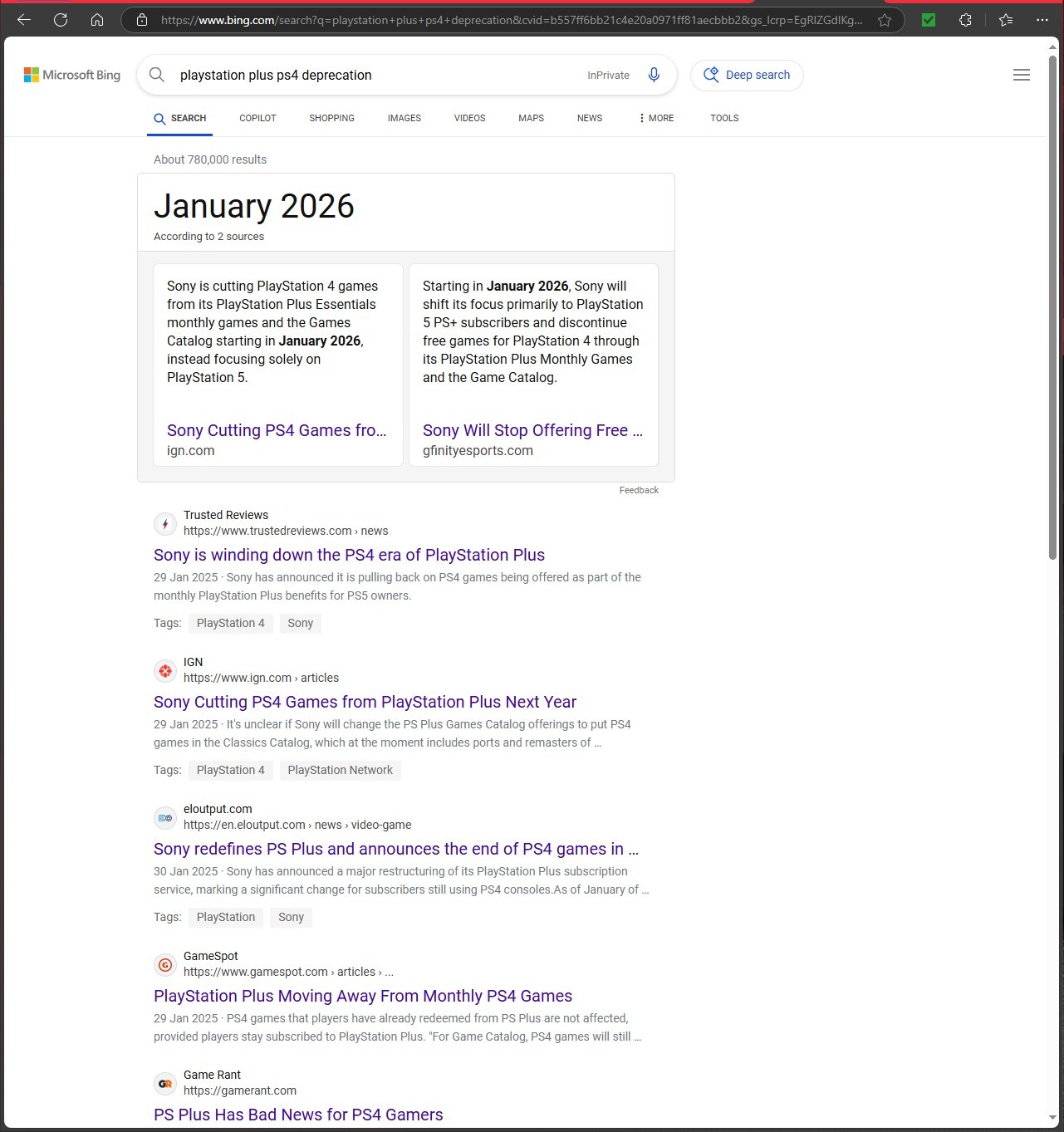Open the Bing hamburger menu
1064x1132 pixels.
pos(1022,75)
